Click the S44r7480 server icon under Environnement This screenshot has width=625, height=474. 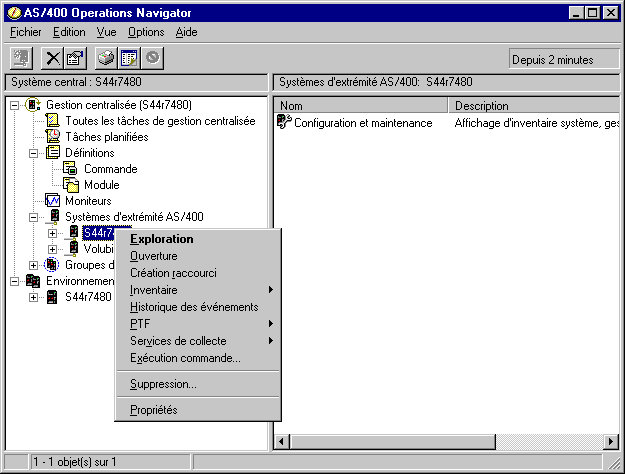point(52,297)
